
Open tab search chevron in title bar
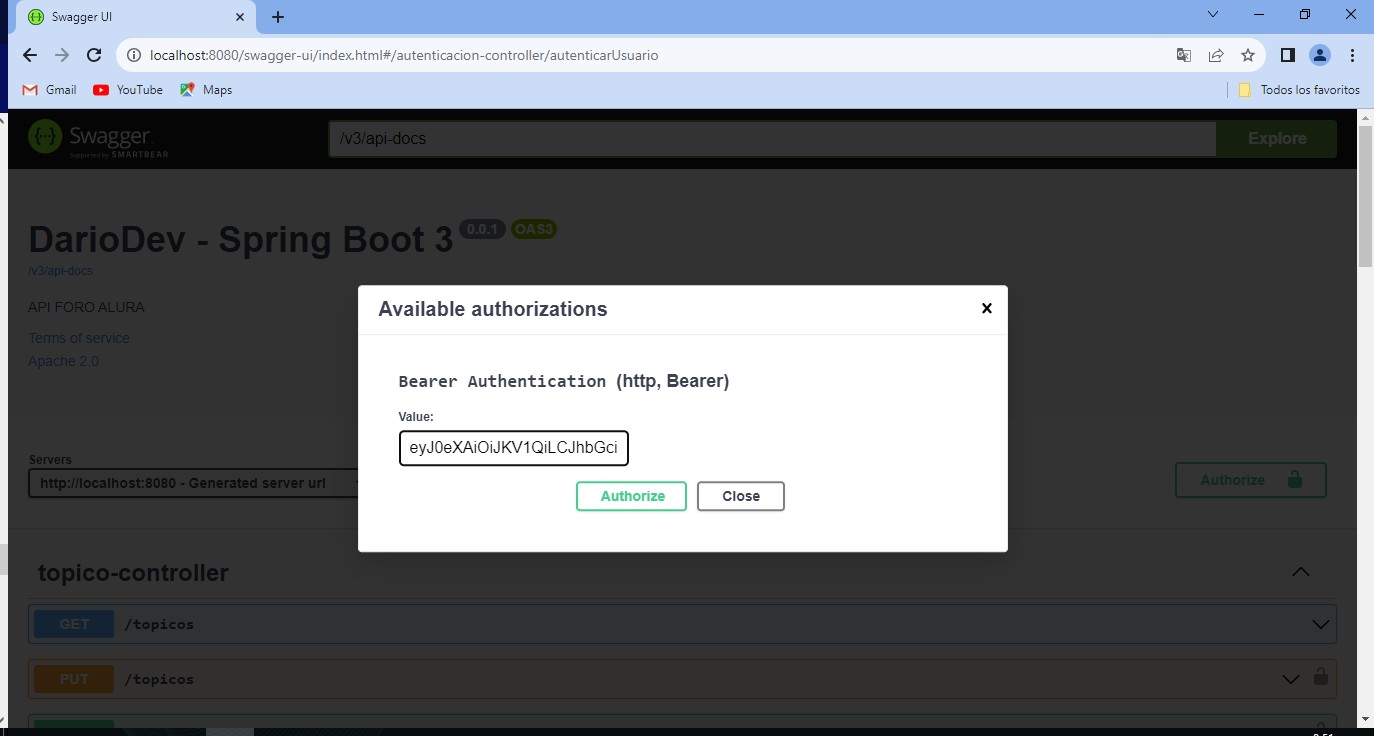click(x=1213, y=14)
